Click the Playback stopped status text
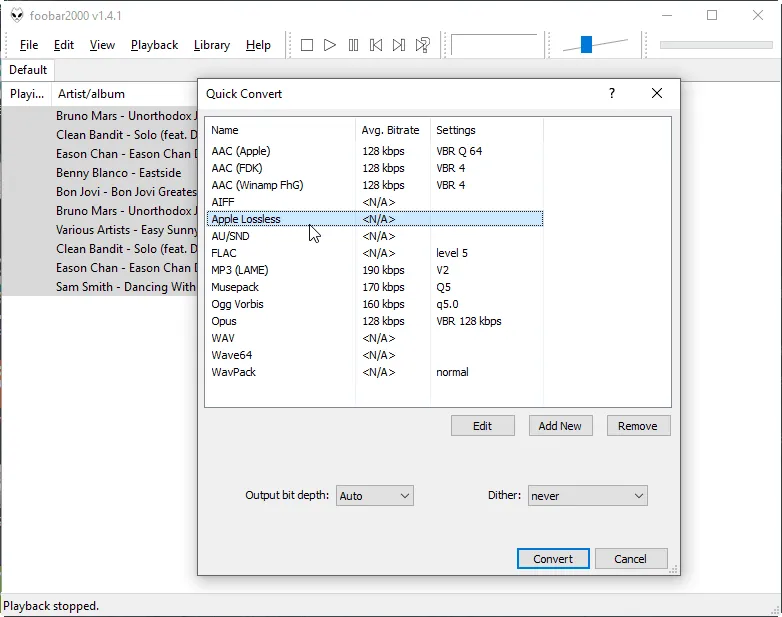The image size is (782, 617). click(51, 606)
